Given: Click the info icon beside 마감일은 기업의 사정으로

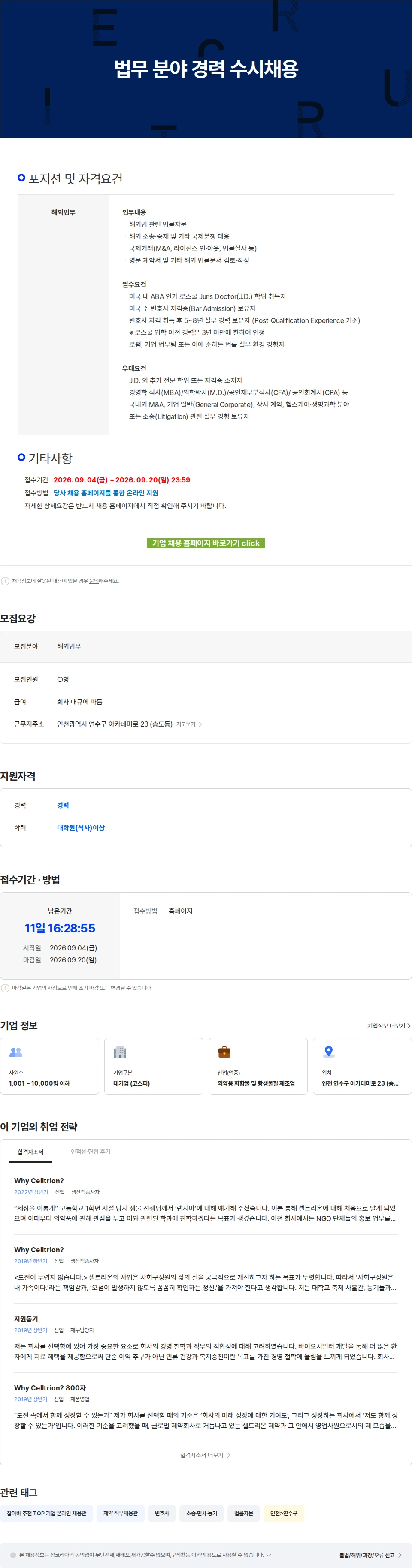Looking at the screenshot, I should click(x=5, y=988).
